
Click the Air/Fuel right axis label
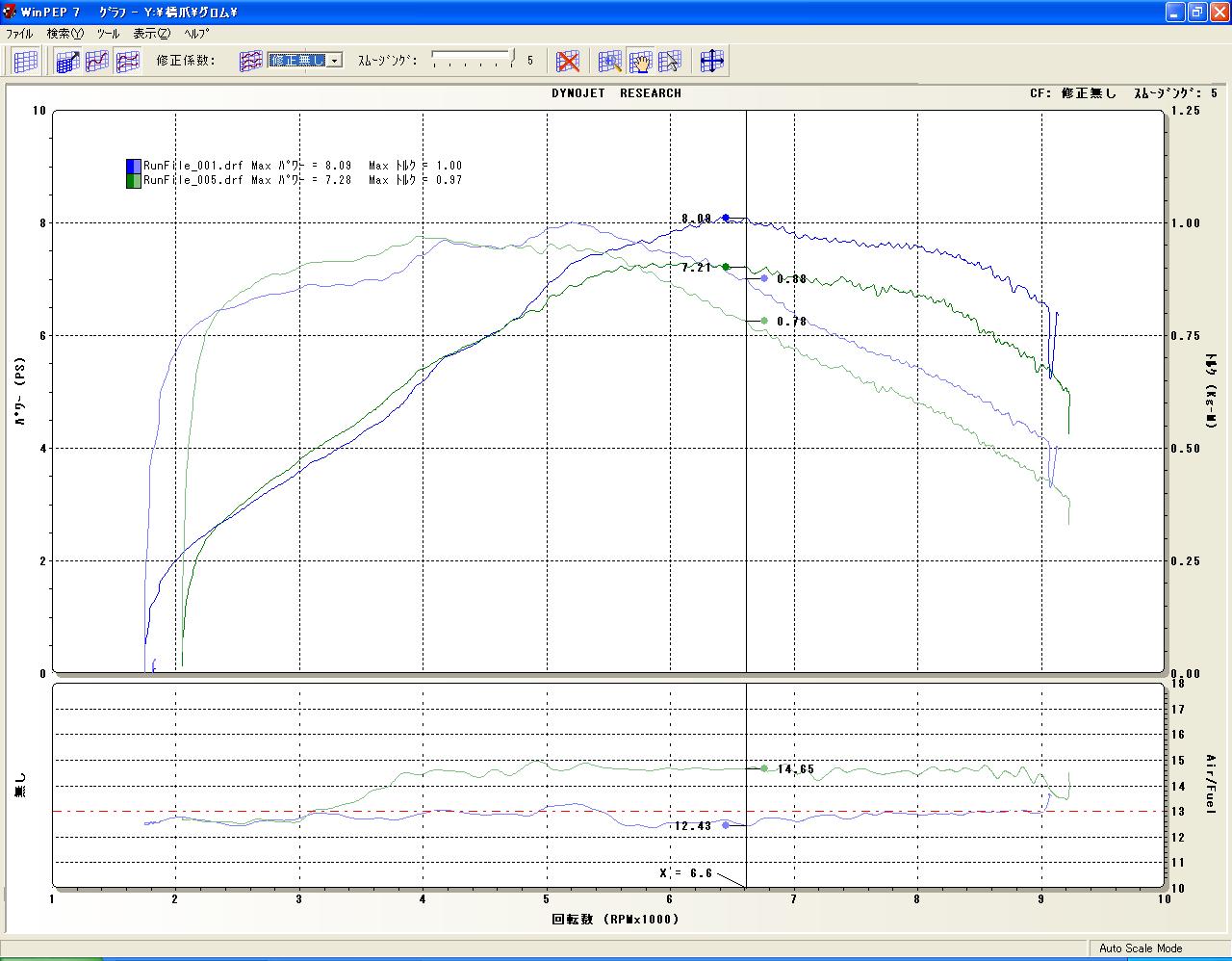(x=1211, y=785)
